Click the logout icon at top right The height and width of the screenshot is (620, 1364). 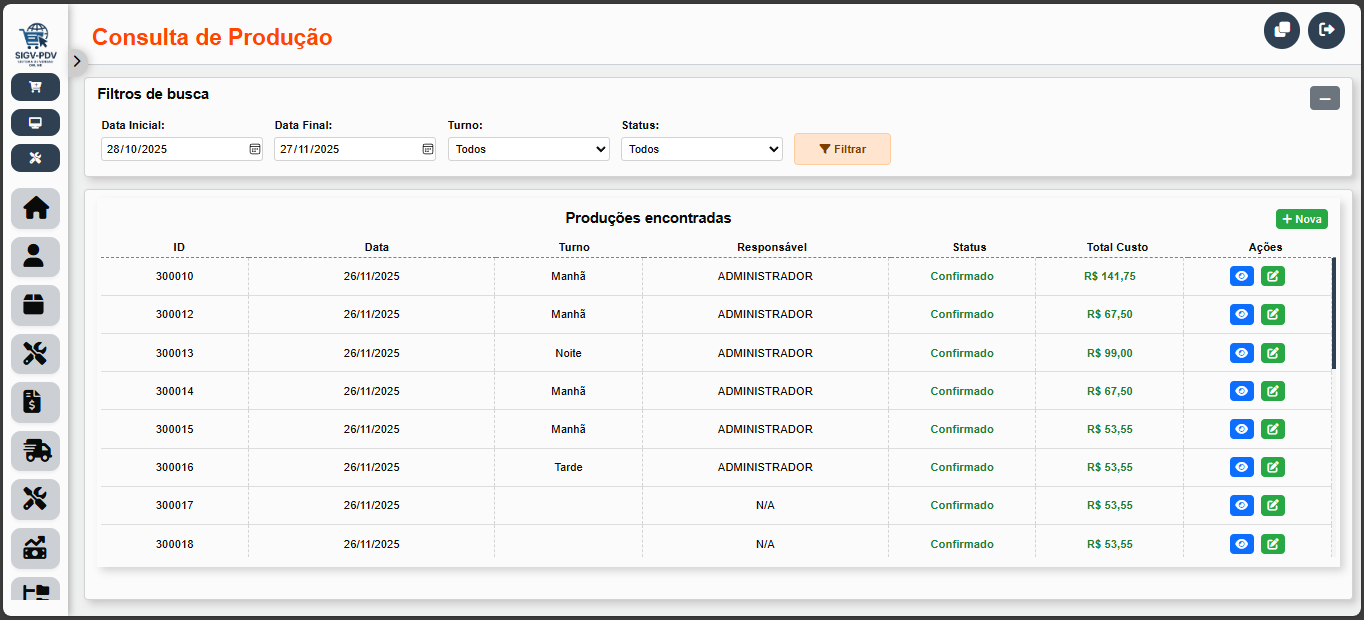(1326, 30)
